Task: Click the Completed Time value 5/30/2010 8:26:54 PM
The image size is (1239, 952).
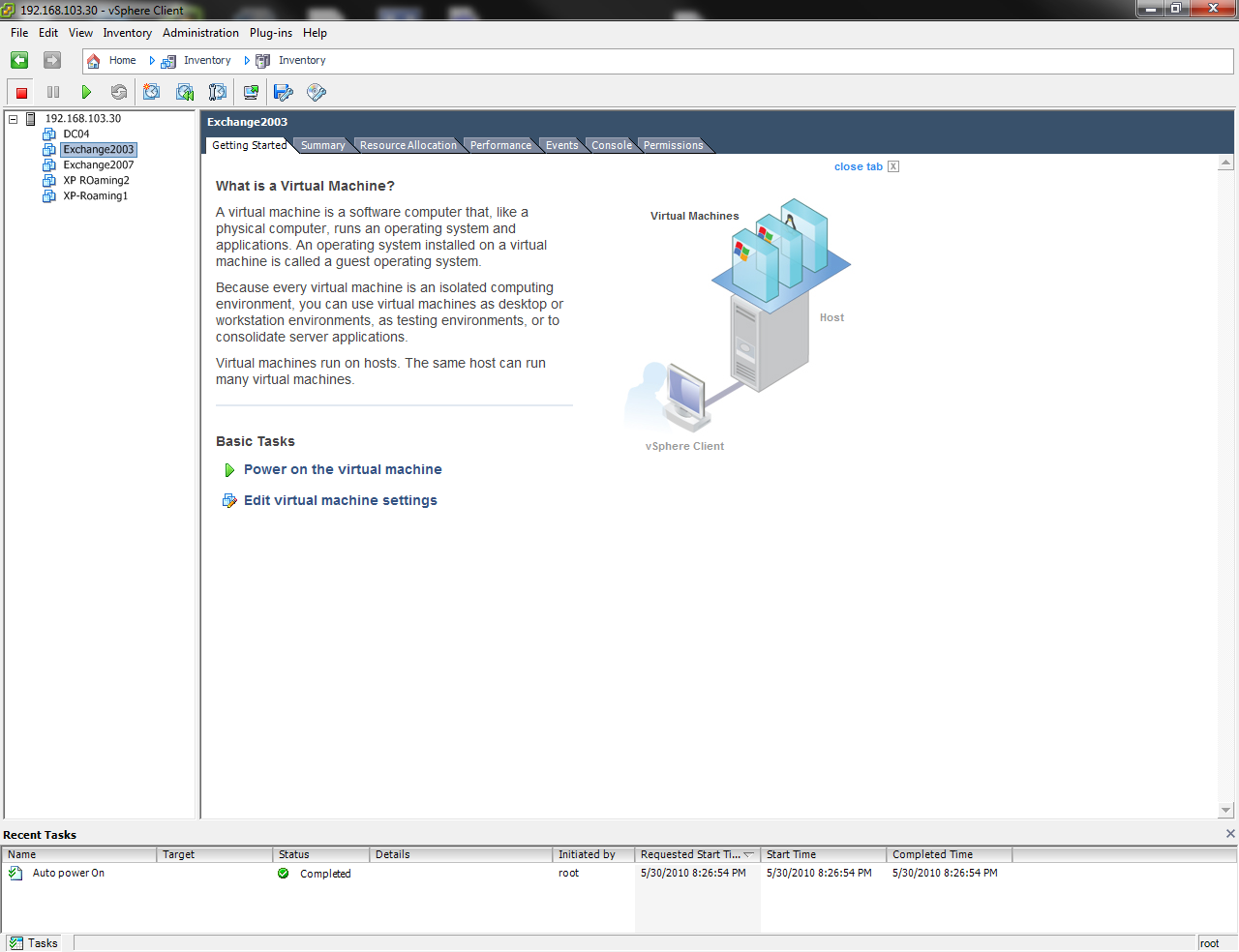Action: point(945,873)
